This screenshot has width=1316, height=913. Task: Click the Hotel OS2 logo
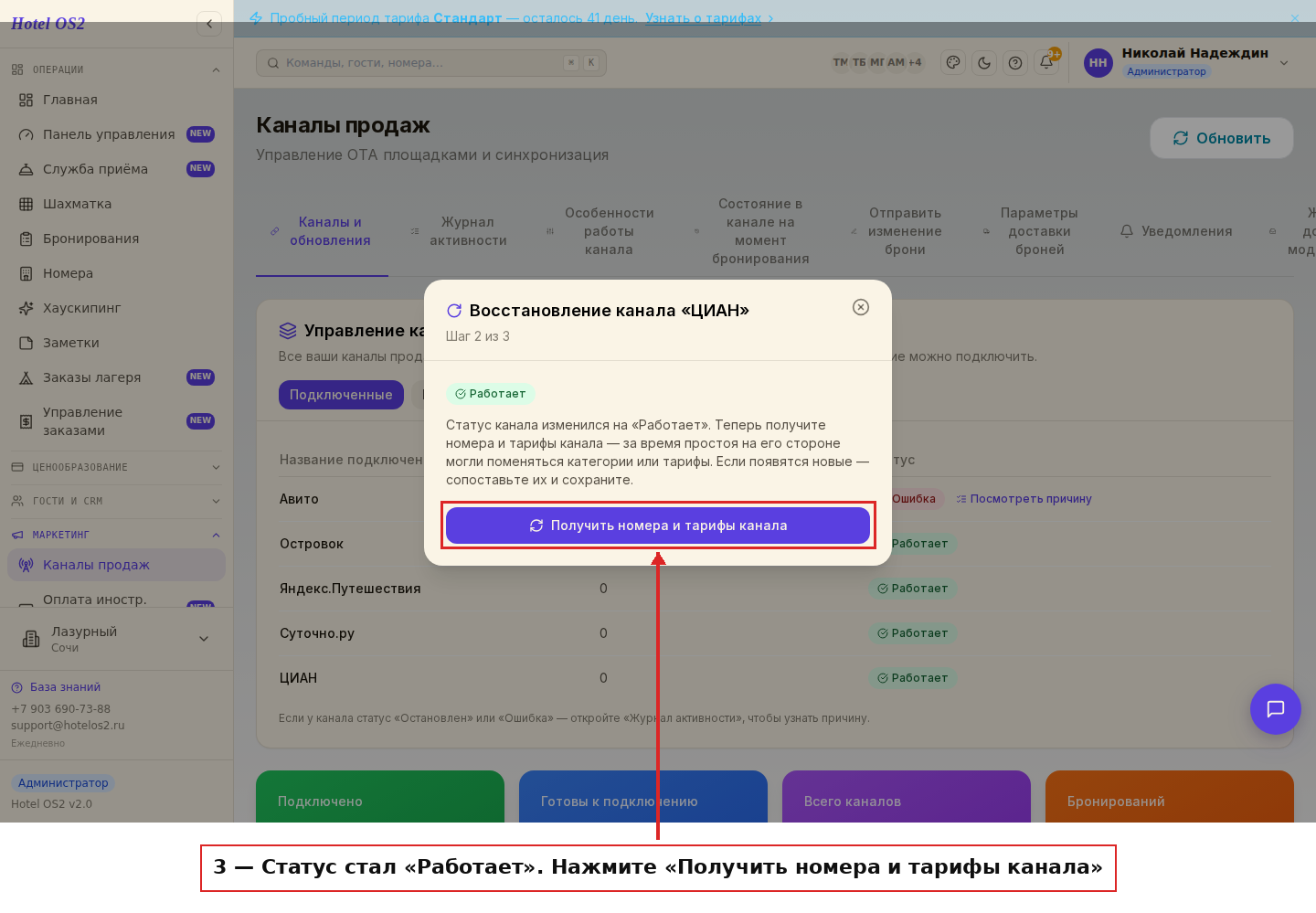tap(48, 24)
